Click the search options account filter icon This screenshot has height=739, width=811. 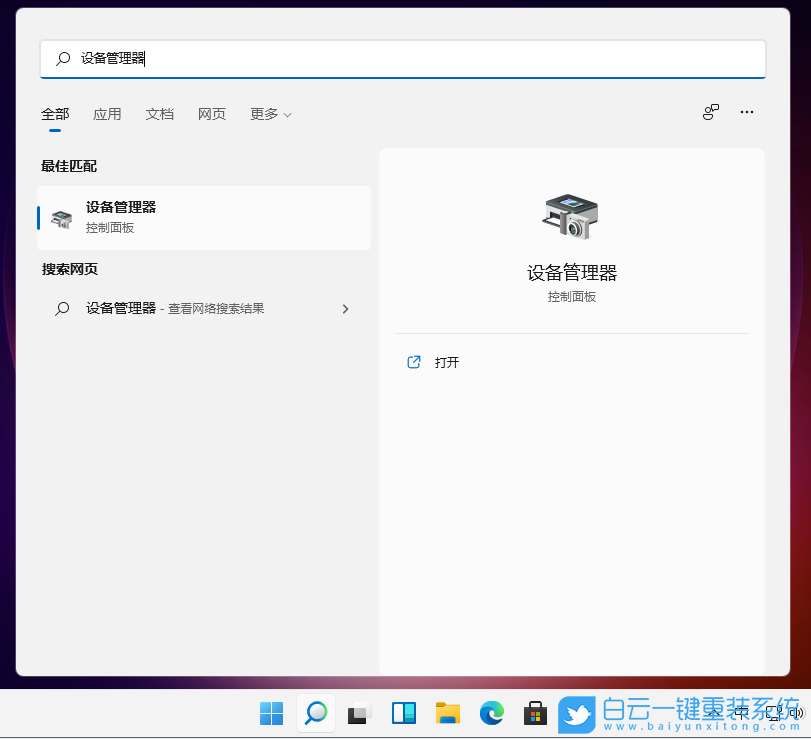click(710, 112)
